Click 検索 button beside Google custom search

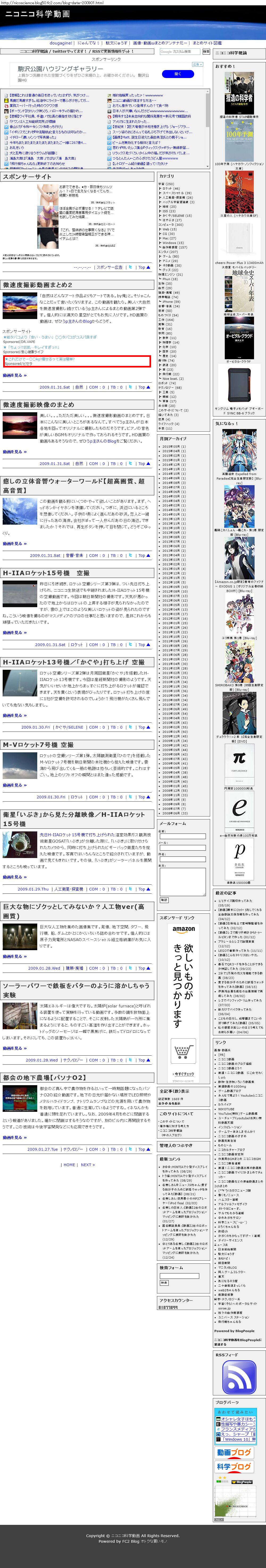pos(206,52)
